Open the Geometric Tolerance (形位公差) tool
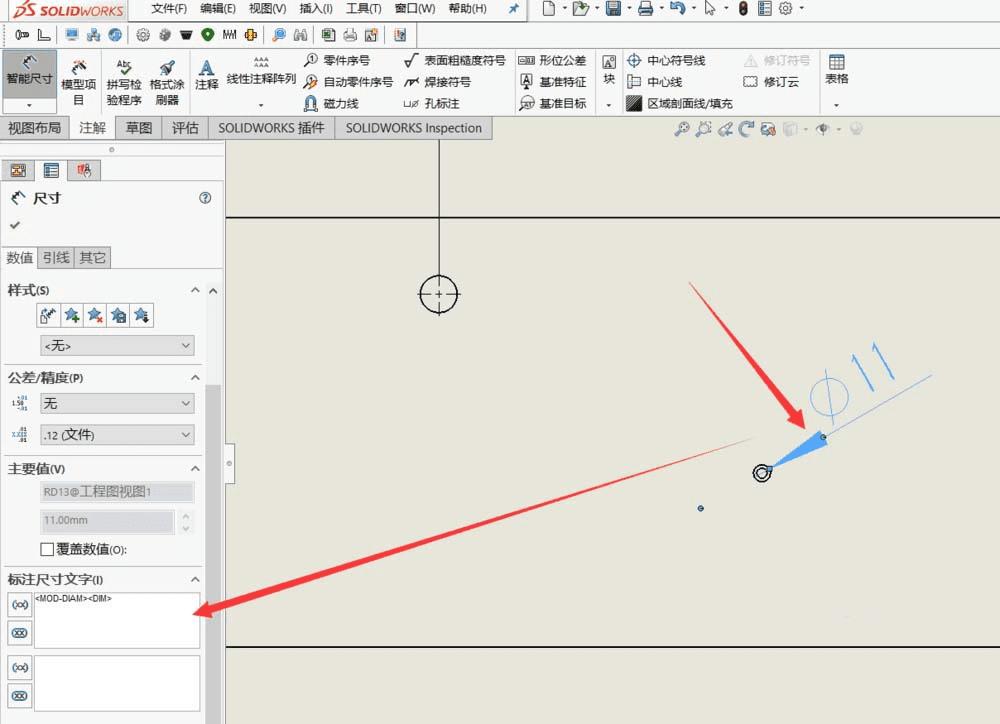Image resolution: width=1000 pixels, height=724 pixels. (552, 61)
